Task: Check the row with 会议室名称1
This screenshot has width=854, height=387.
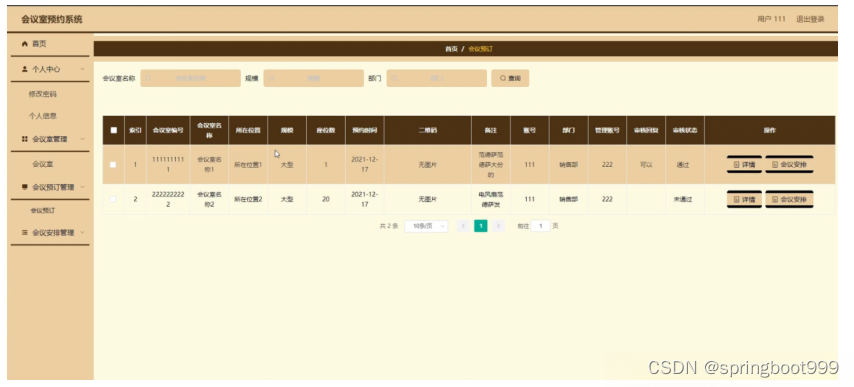Action: point(113,164)
